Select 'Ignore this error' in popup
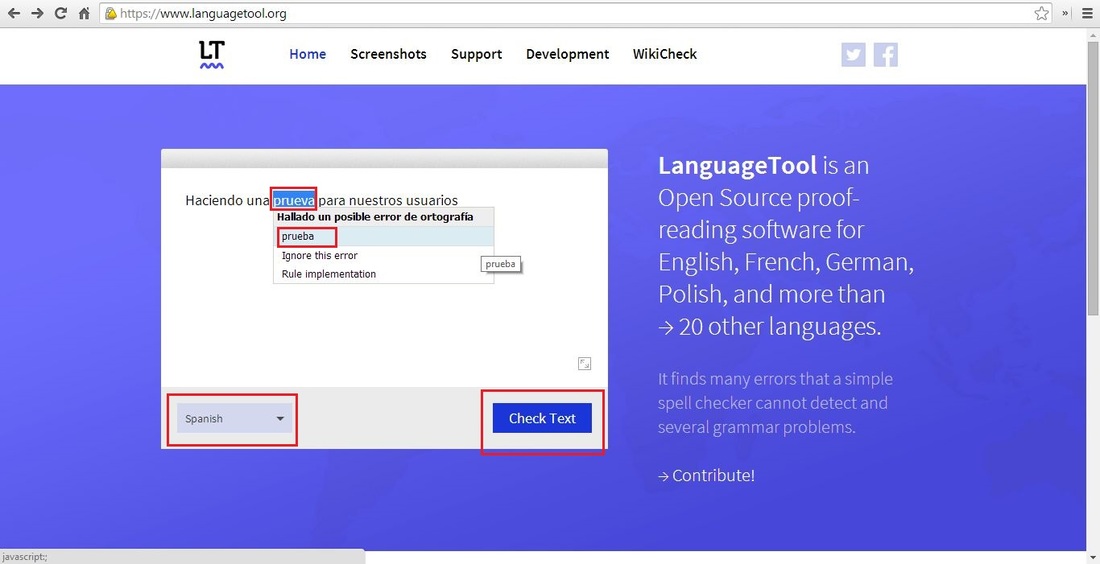This screenshot has width=1100, height=564. [383, 255]
